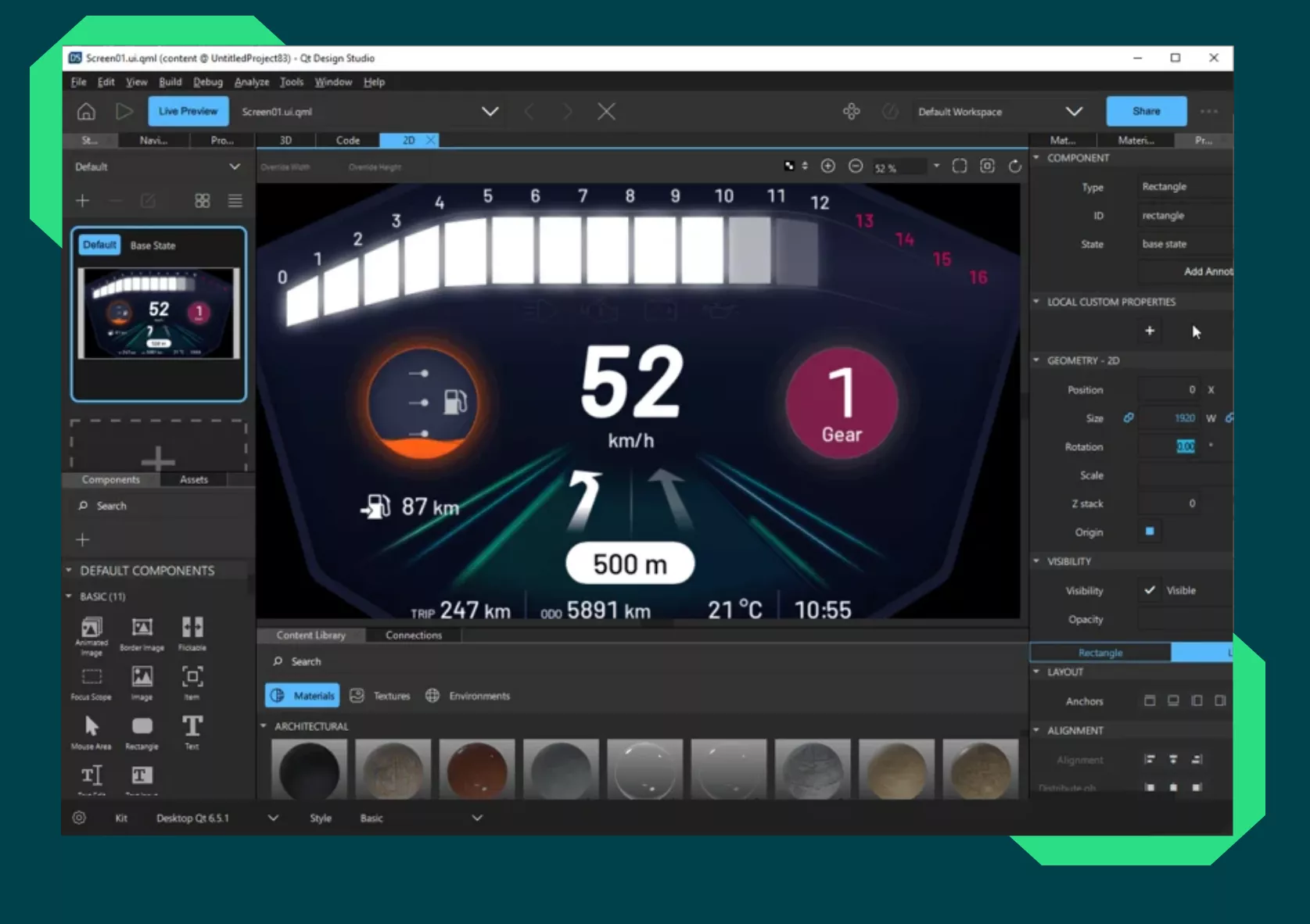Viewport: 1310px width, 924px height.
Task: Click the Share button
Action: click(1147, 111)
